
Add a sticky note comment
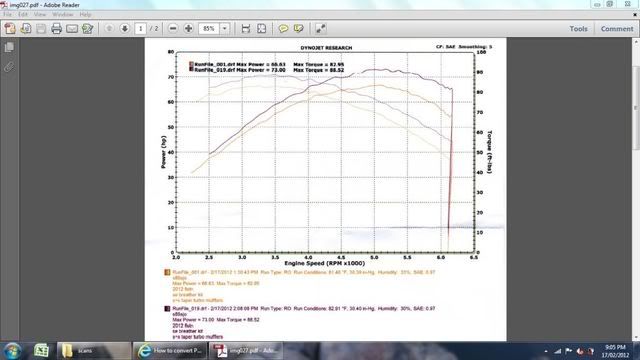(x=283, y=29)
